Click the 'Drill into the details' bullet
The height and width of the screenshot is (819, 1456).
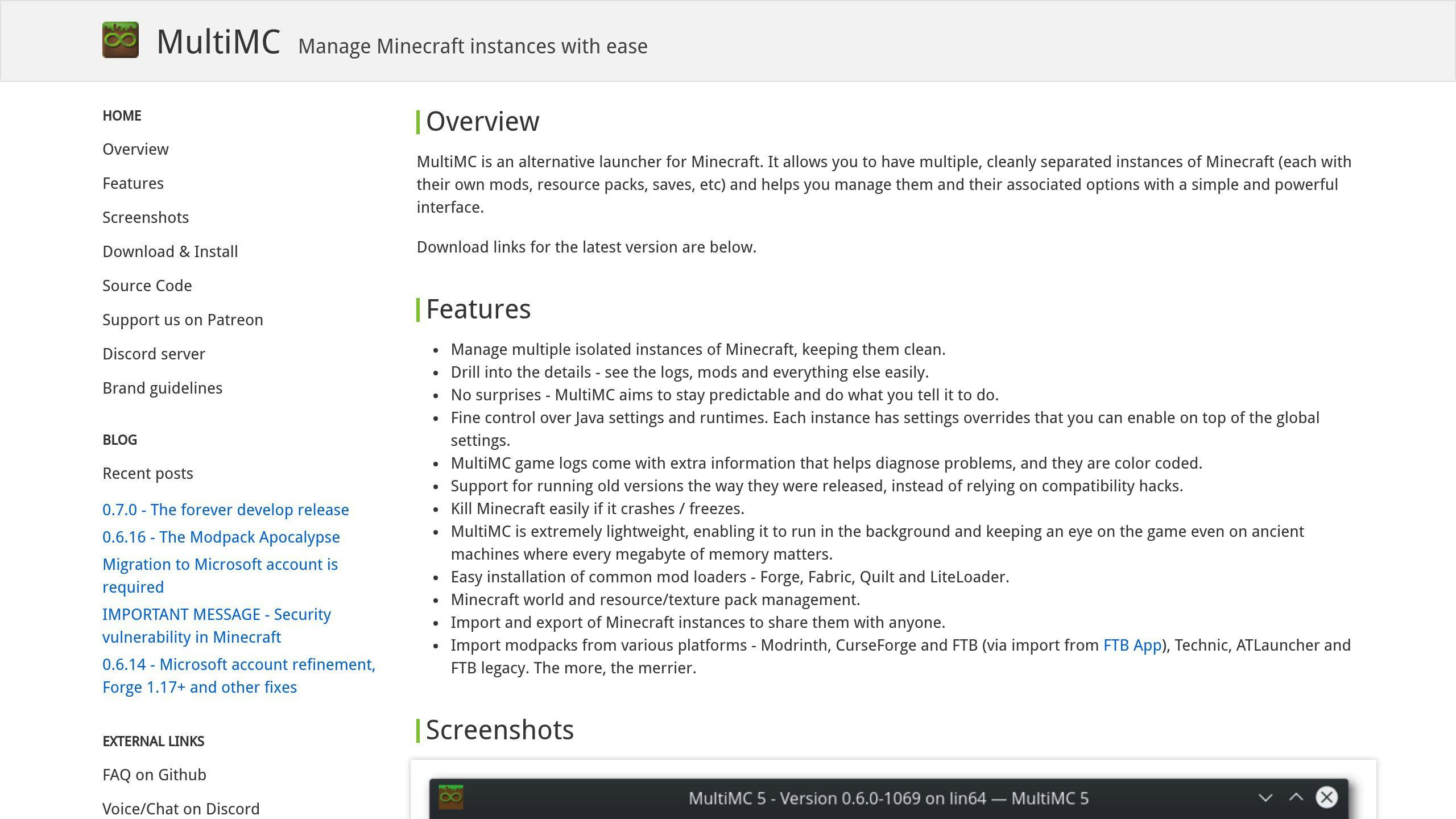click(689, 372)
